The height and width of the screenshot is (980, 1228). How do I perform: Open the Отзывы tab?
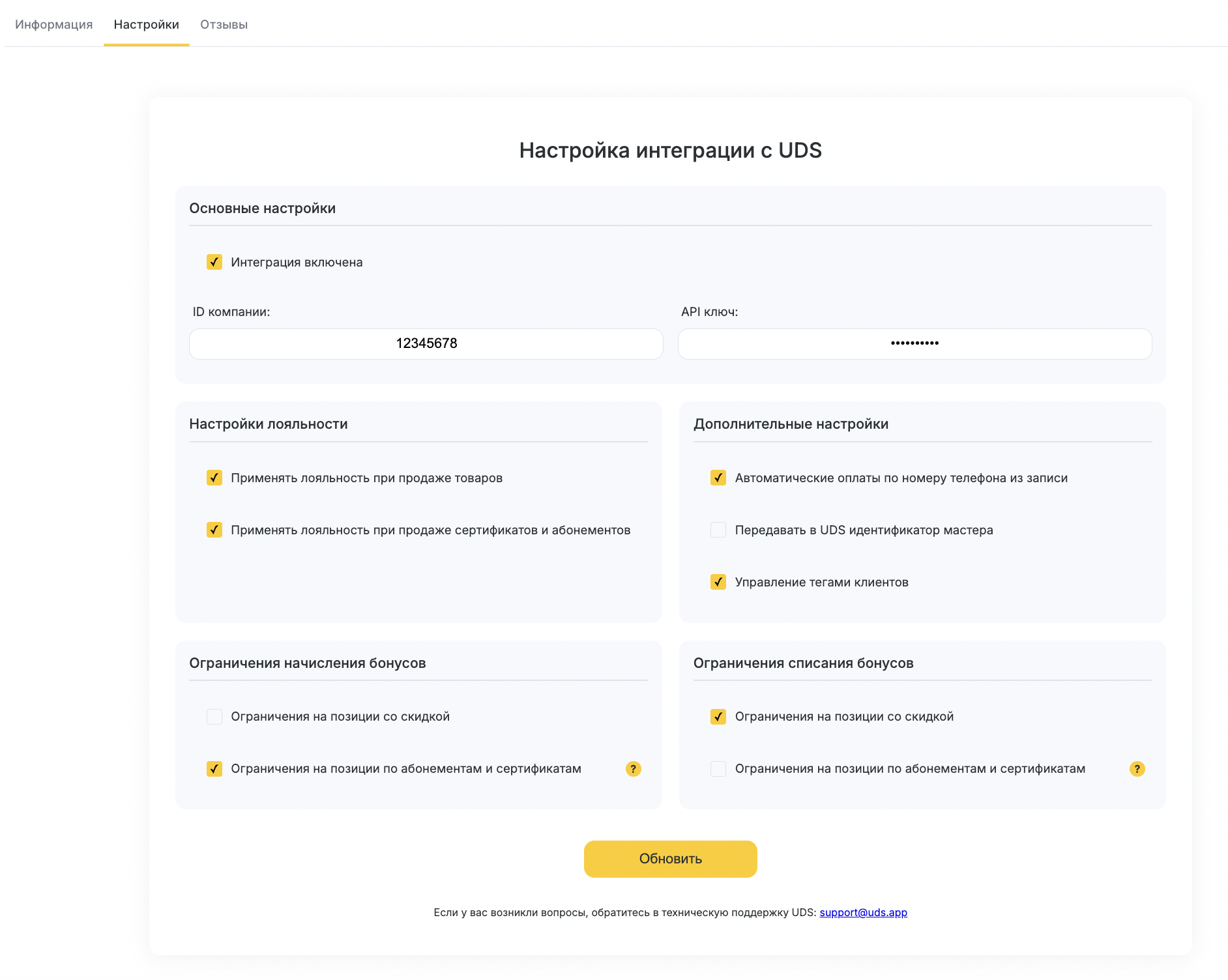coord(224,25)
